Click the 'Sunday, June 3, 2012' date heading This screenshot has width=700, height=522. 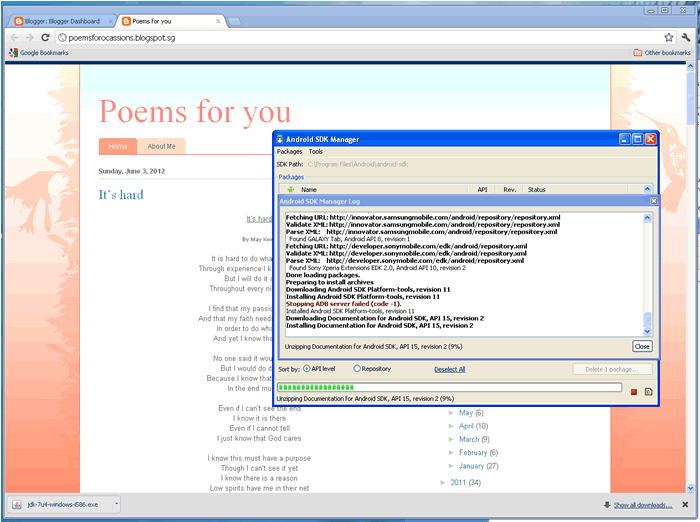tap(132, 171)
